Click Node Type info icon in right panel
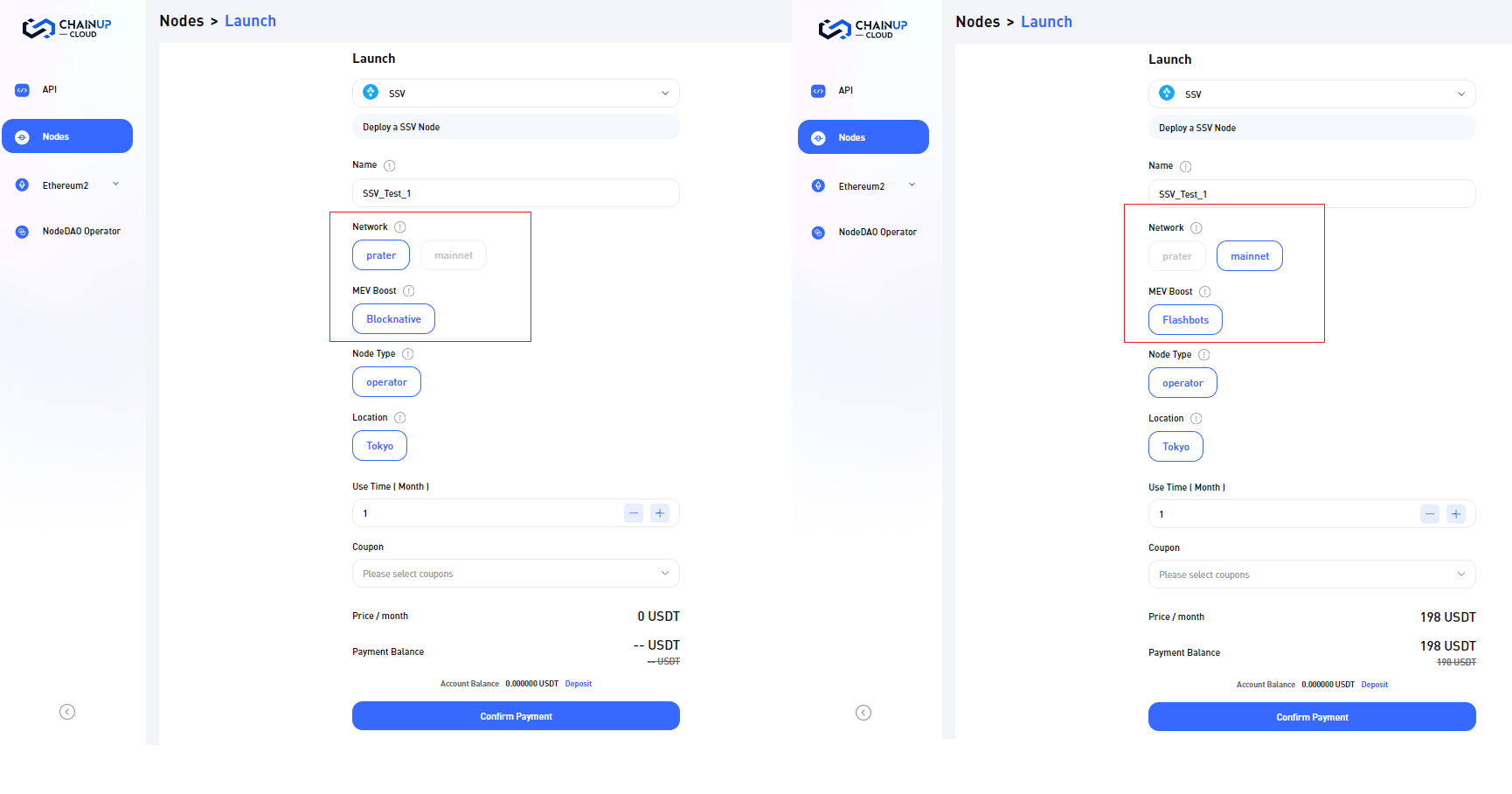 [x=1204, y=355]
